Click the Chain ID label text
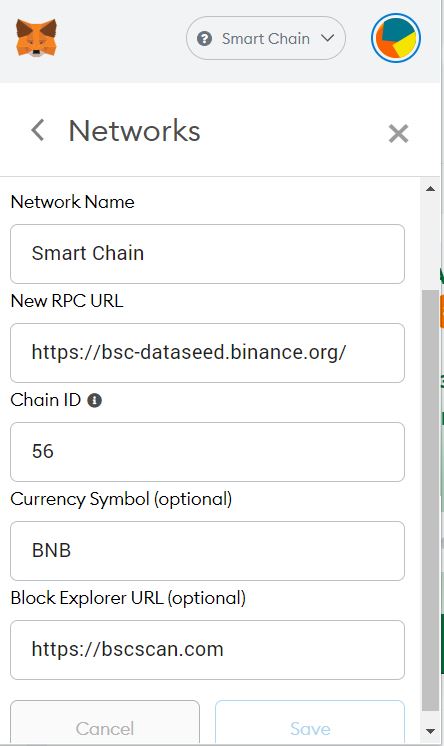Image resolution: width=444 pixels, height=746 pixels. [46, 400]
